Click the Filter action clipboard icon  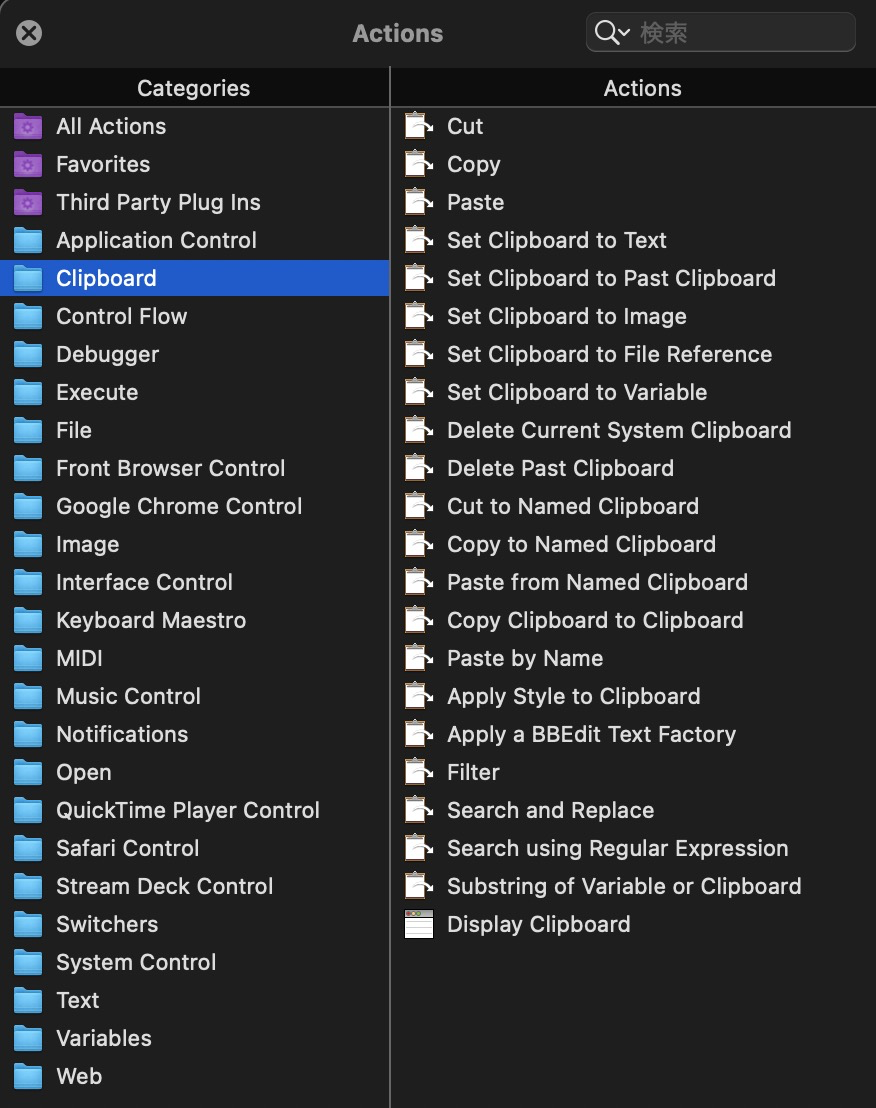pos(419,772)
